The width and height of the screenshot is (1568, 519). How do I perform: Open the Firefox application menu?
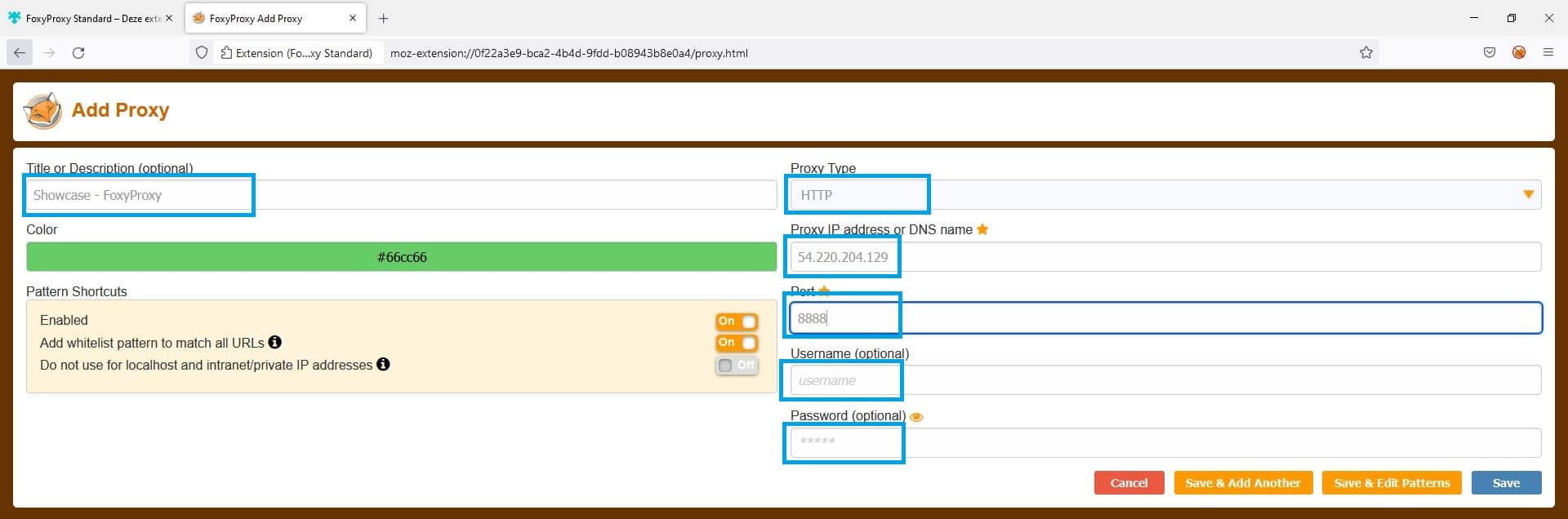pos(1548,53)
